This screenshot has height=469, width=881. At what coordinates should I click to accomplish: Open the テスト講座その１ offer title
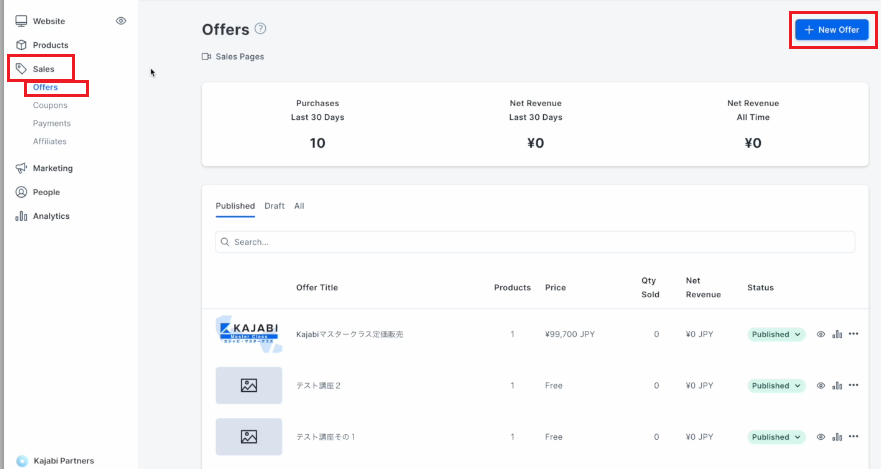326,437
